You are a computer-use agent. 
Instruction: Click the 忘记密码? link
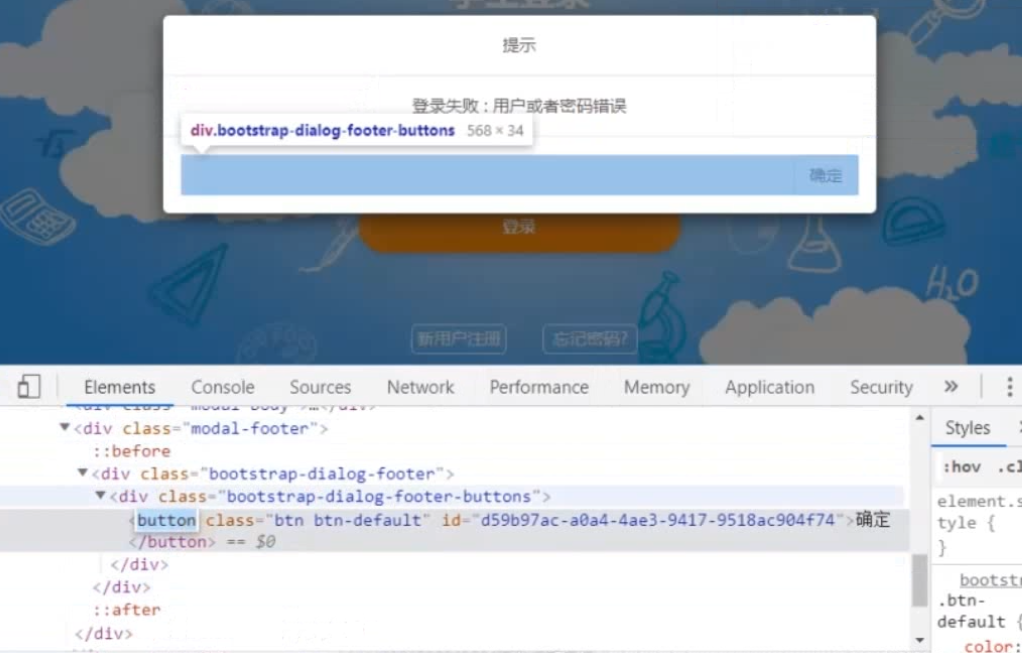pos(589,338)
